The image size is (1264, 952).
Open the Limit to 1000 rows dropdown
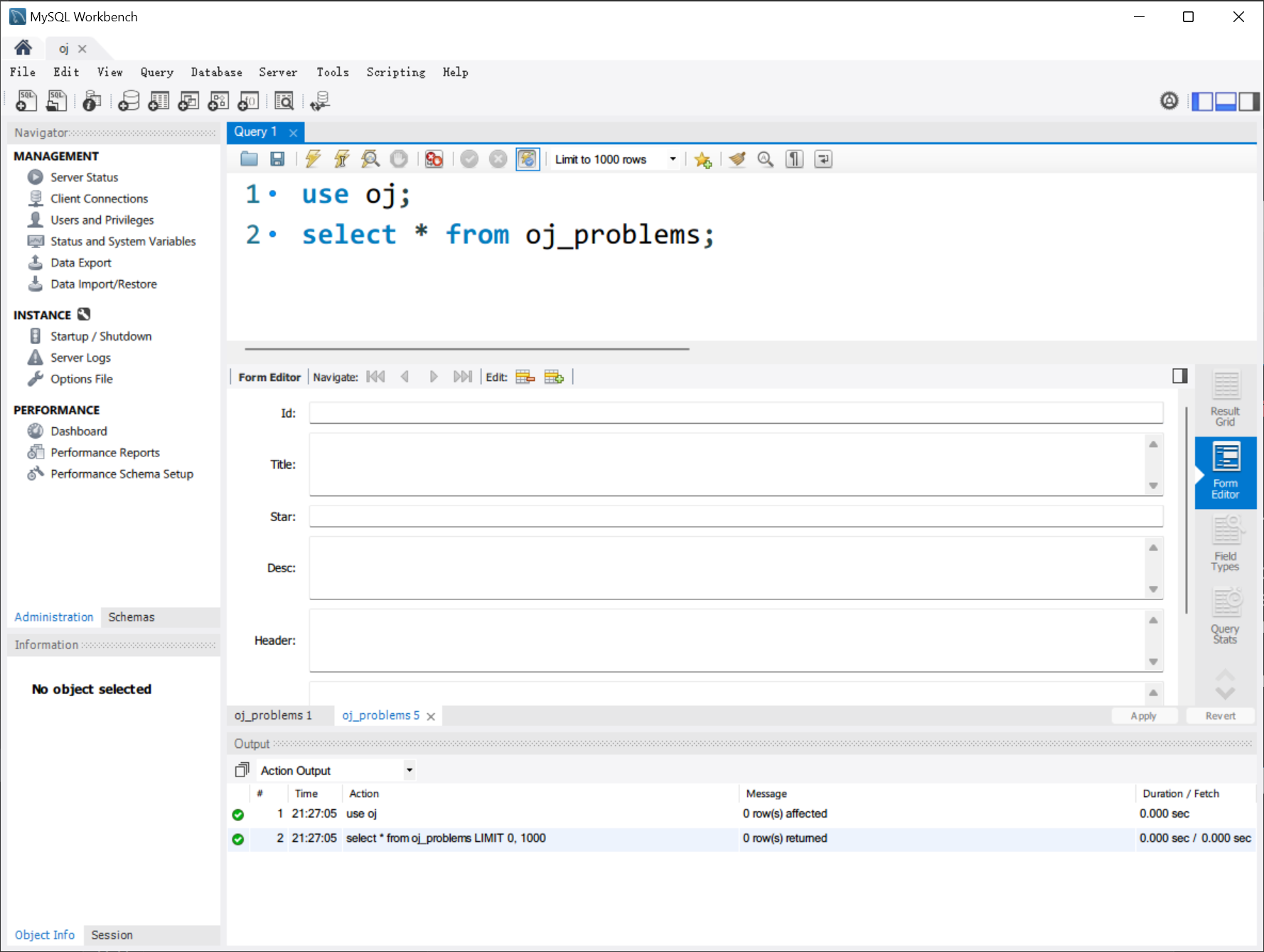click(615, 159)
